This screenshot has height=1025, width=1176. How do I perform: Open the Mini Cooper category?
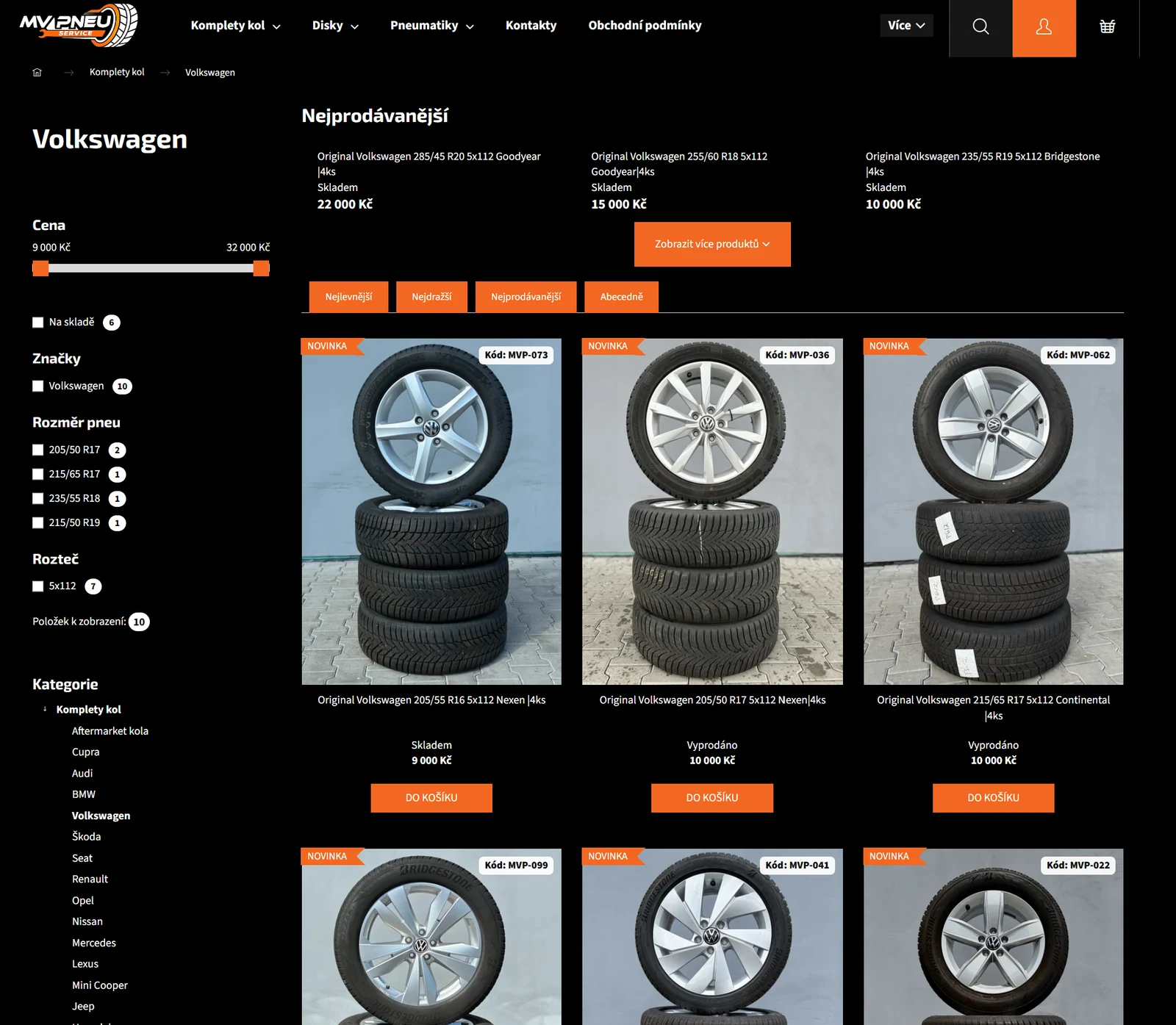100,985
